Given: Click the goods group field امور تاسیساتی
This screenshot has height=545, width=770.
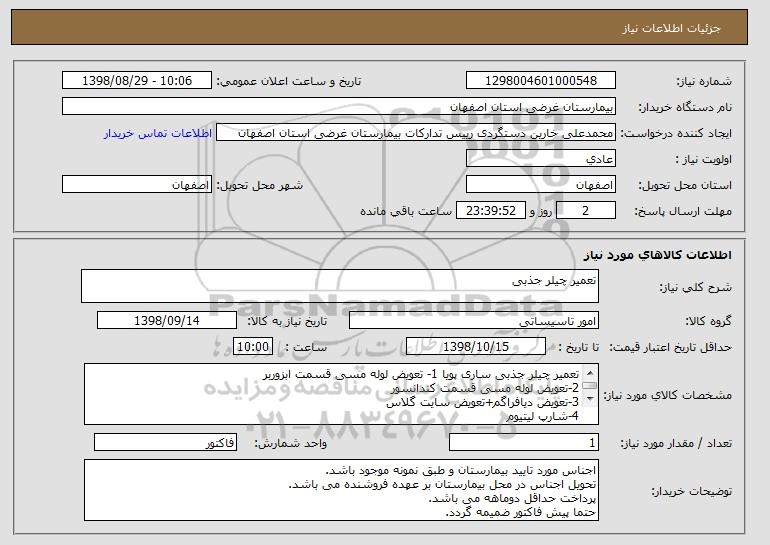Looking at the screenshot, I should pos(474,321).
